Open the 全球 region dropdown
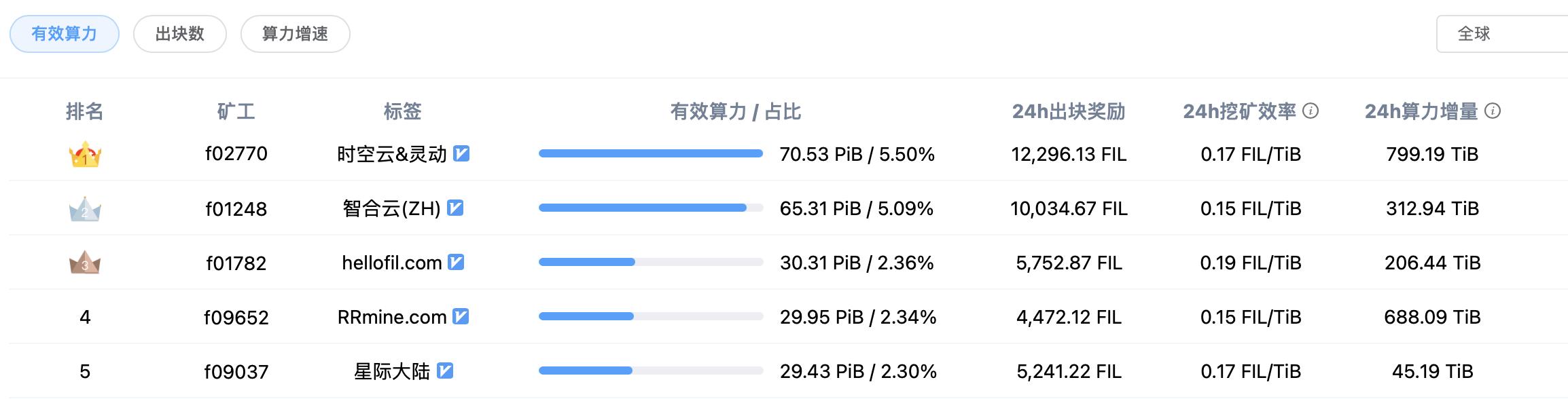The width and height of the screenshot is (1568, 399). [1502, 34]
